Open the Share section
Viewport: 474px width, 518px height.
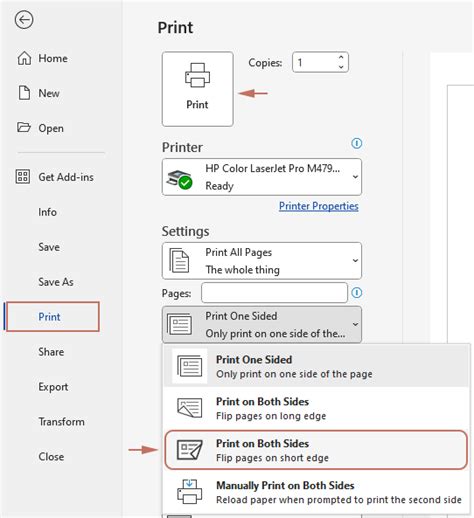51,352
